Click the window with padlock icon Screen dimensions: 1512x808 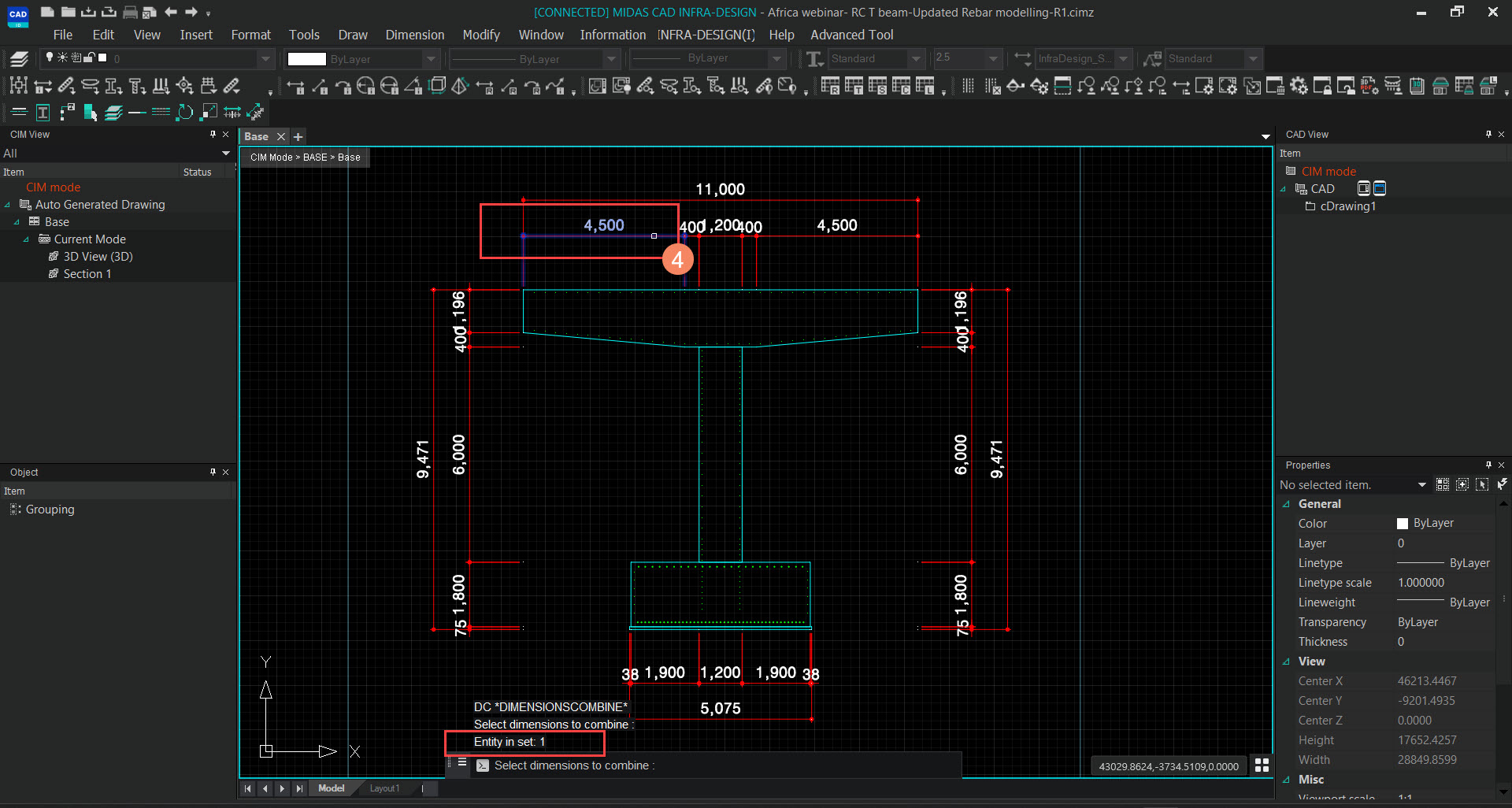pos(1322,86)
